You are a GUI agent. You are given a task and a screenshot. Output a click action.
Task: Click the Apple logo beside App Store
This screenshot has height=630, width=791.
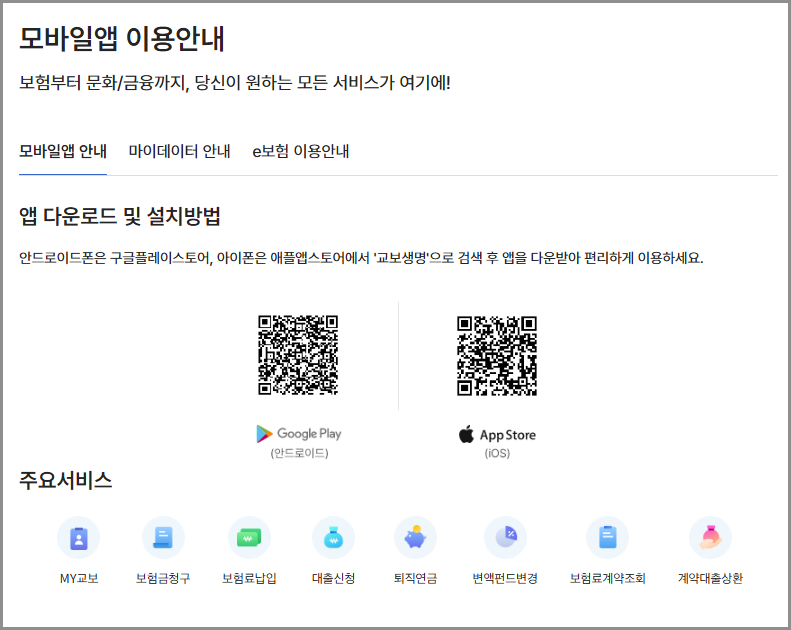(466, 434)
